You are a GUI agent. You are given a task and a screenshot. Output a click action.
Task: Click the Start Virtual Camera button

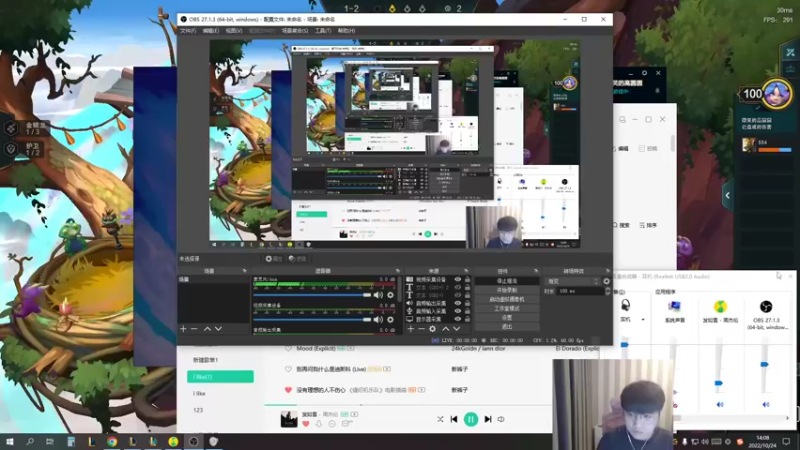click(507, 299)
